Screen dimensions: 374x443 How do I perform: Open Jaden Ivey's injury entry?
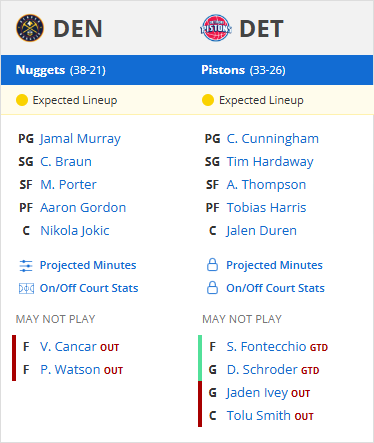pos(257,393)
